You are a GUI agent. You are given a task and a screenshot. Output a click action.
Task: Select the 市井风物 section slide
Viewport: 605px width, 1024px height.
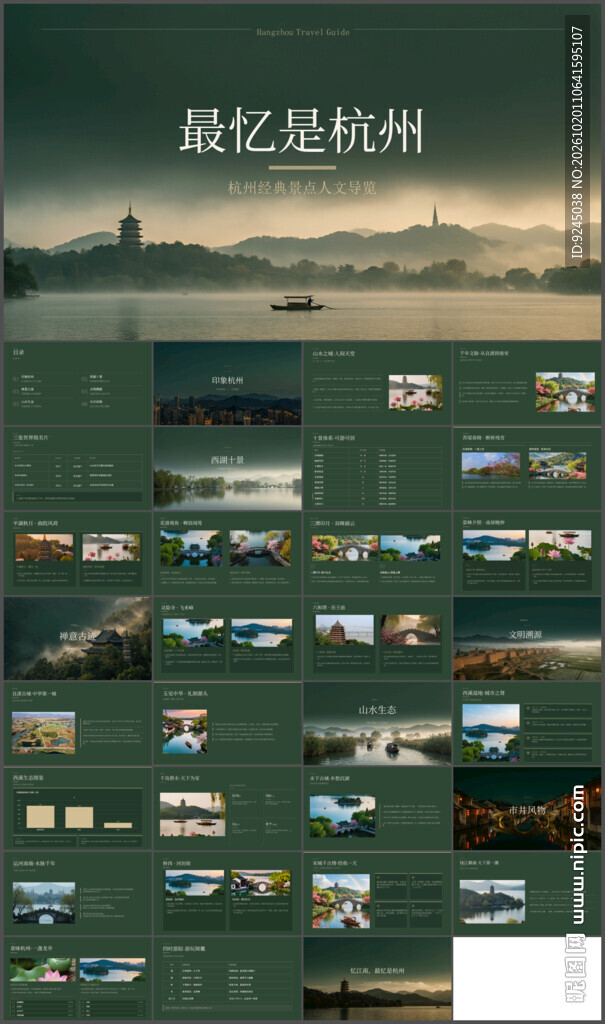pos(527,808)
